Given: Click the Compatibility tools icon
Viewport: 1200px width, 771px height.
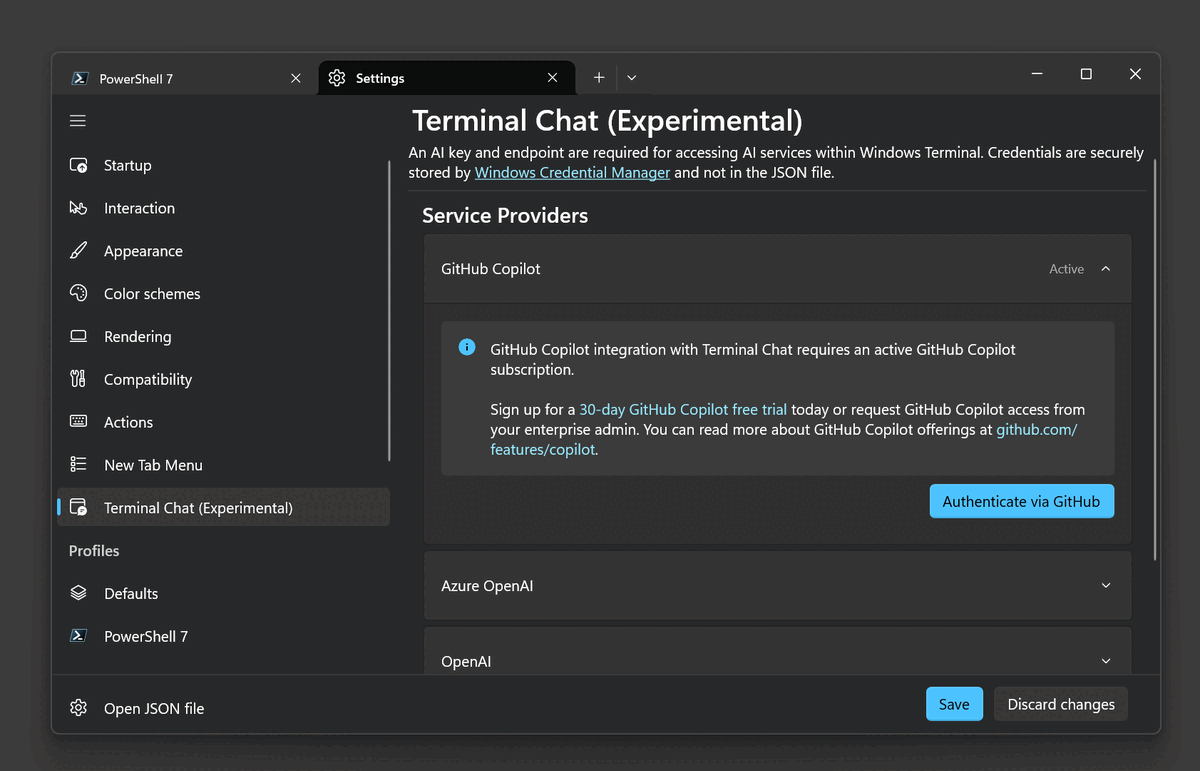Looking at the screenshot, I should pyautogui.click(x=78, y=380).
